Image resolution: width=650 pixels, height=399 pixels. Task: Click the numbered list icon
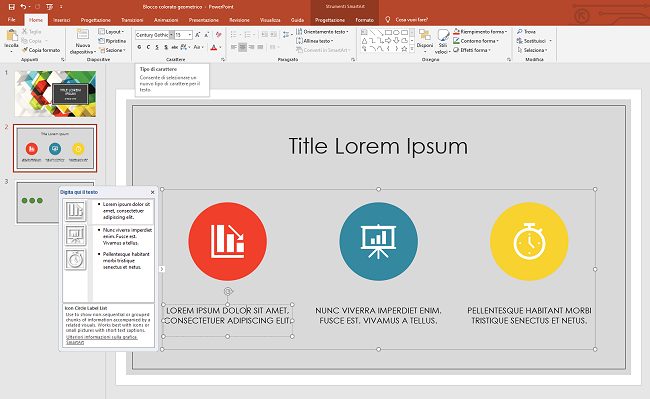point(249,34)
